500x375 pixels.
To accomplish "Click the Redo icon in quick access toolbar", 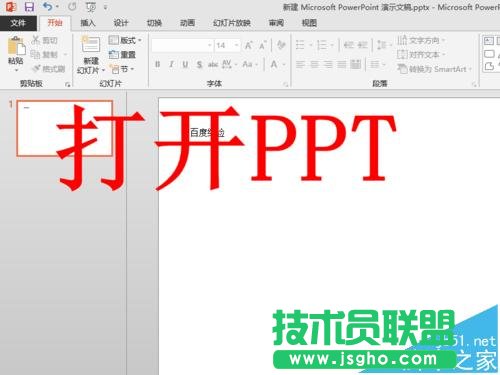I will (72, 6).
